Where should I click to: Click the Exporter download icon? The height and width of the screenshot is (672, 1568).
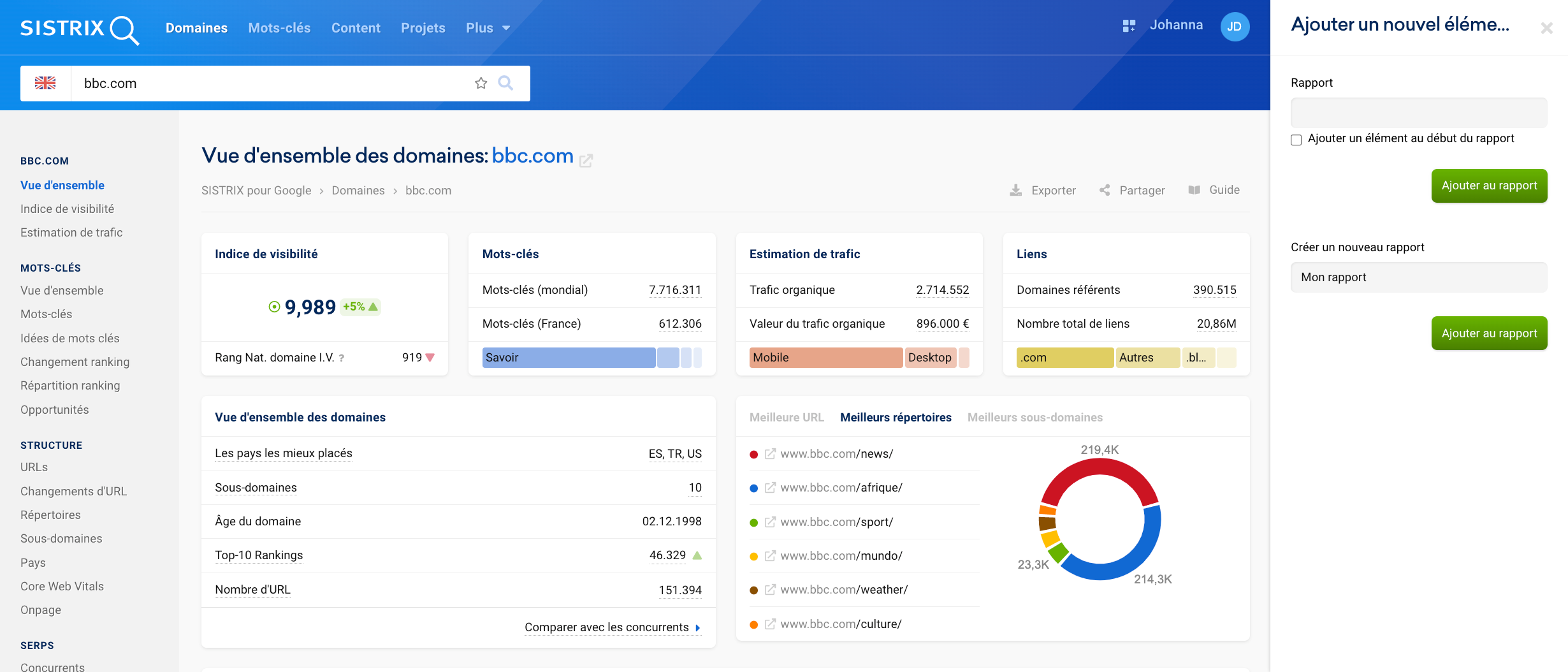[1016, 190]
